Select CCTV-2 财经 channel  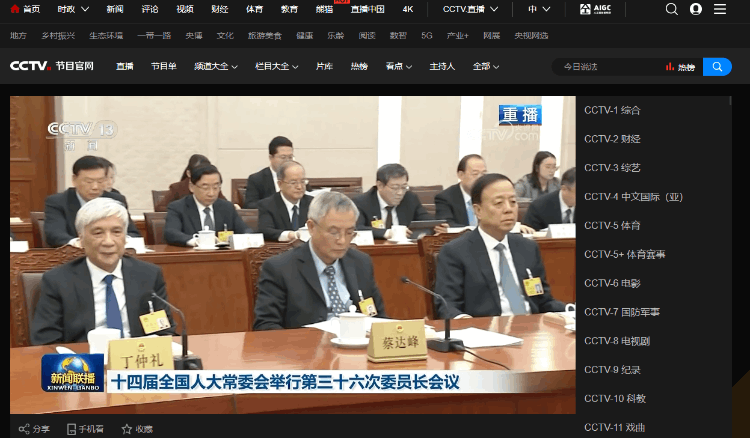point(612,139)
